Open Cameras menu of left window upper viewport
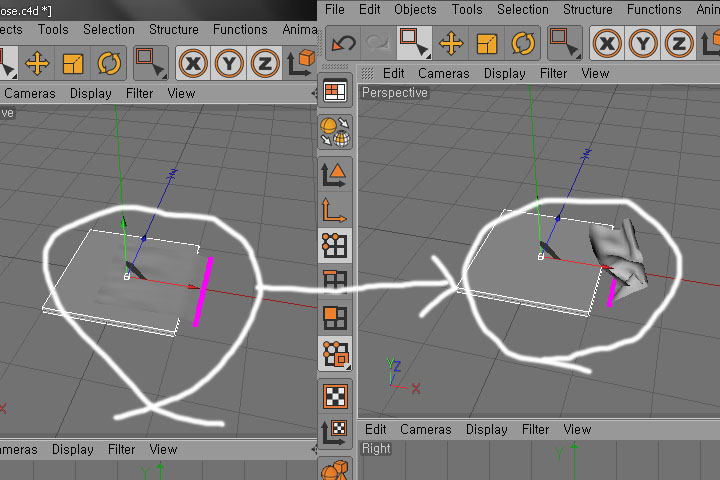Viewport: 720px width, 480px height. tap(30, 94)
